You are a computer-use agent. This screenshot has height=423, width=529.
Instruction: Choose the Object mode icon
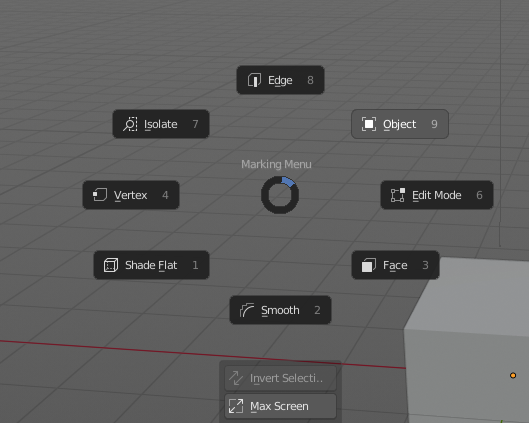pyautogui.click(x=369, y=124)
